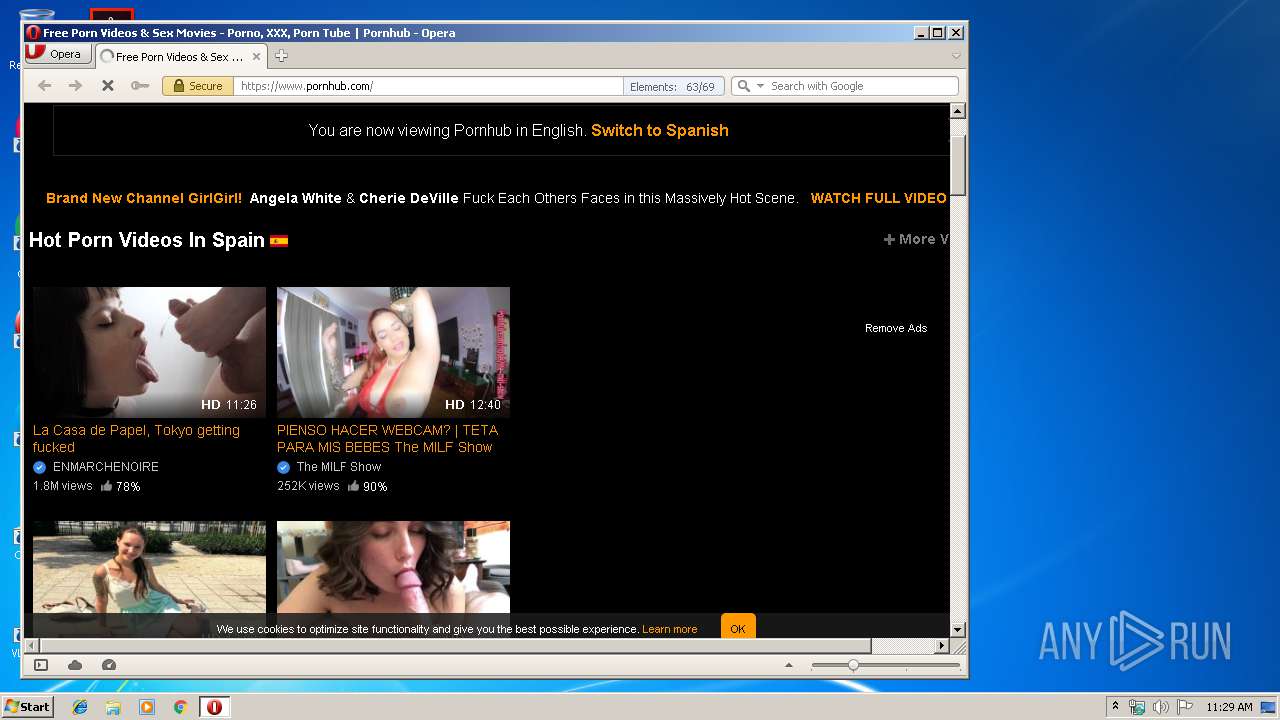Screen dimensions: 1280x720
Task: Stop loading the page with X button
Action: 107,86
